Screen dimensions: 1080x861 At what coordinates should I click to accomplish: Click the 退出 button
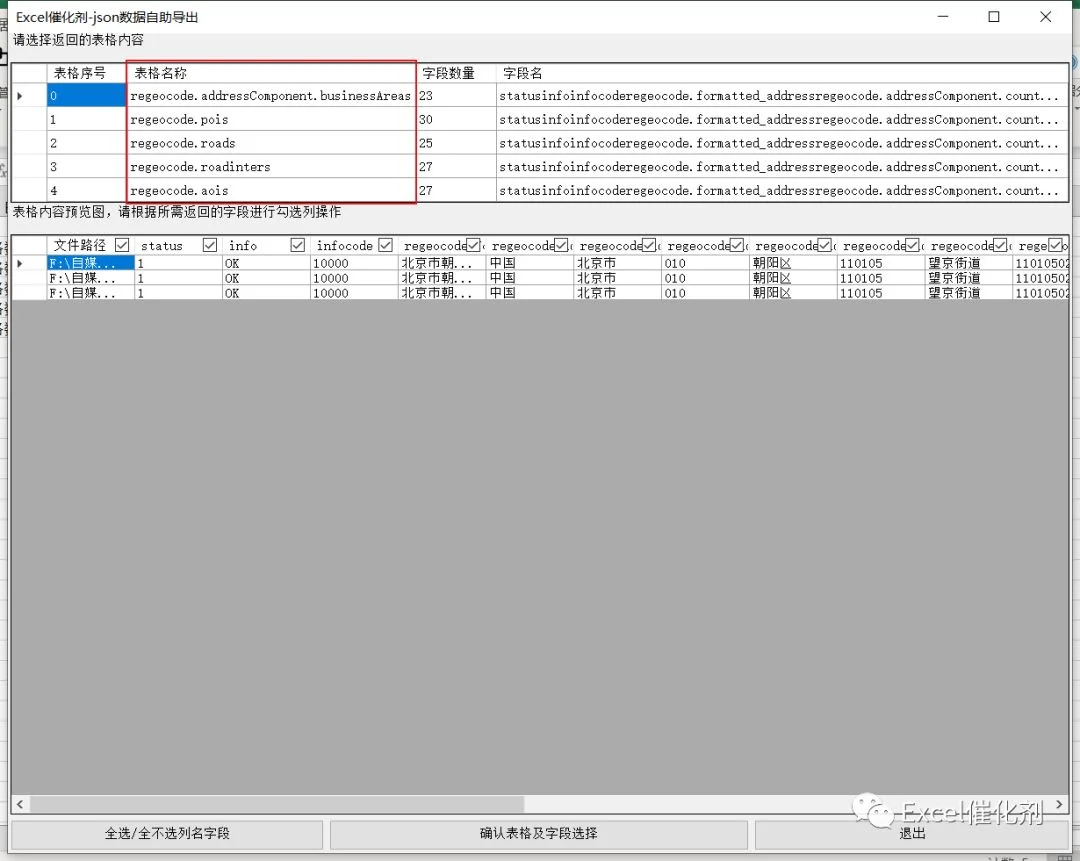(x=912, y=833)
